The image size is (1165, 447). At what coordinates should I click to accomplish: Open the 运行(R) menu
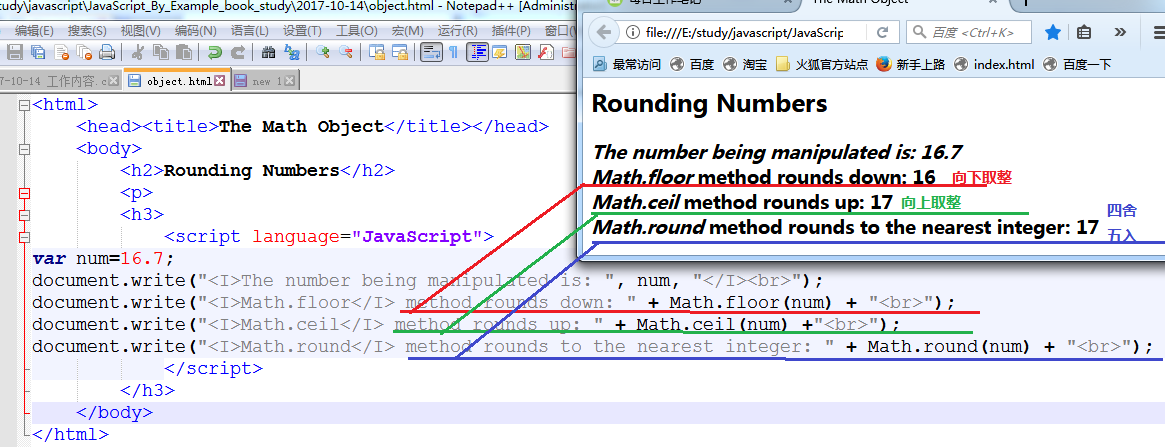(458, 30)
